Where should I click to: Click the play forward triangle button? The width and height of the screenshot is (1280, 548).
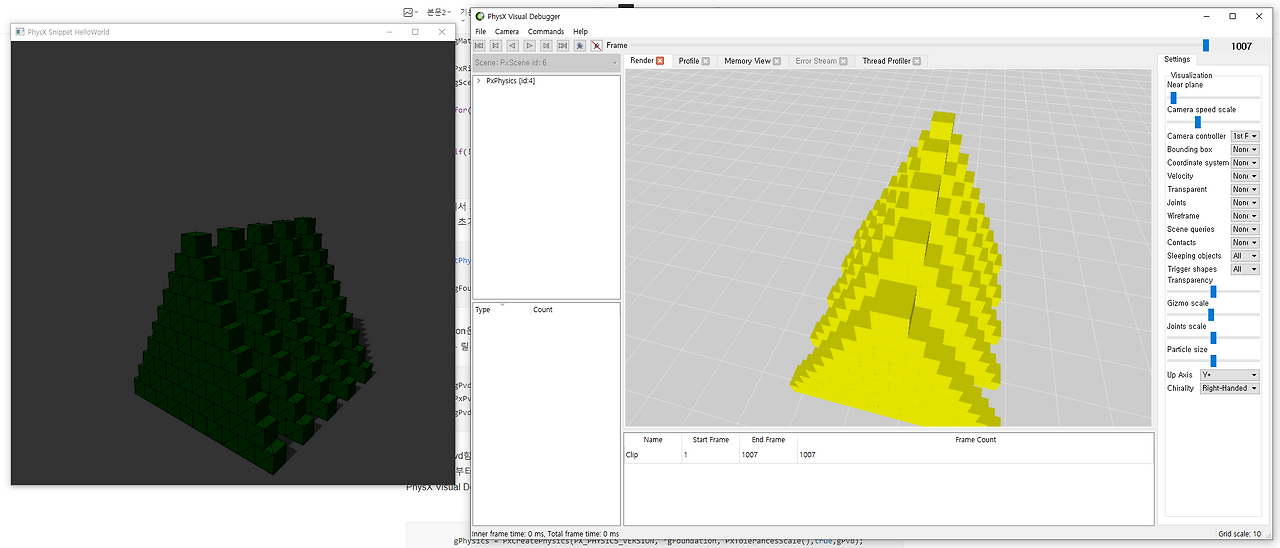coord(529,45)
